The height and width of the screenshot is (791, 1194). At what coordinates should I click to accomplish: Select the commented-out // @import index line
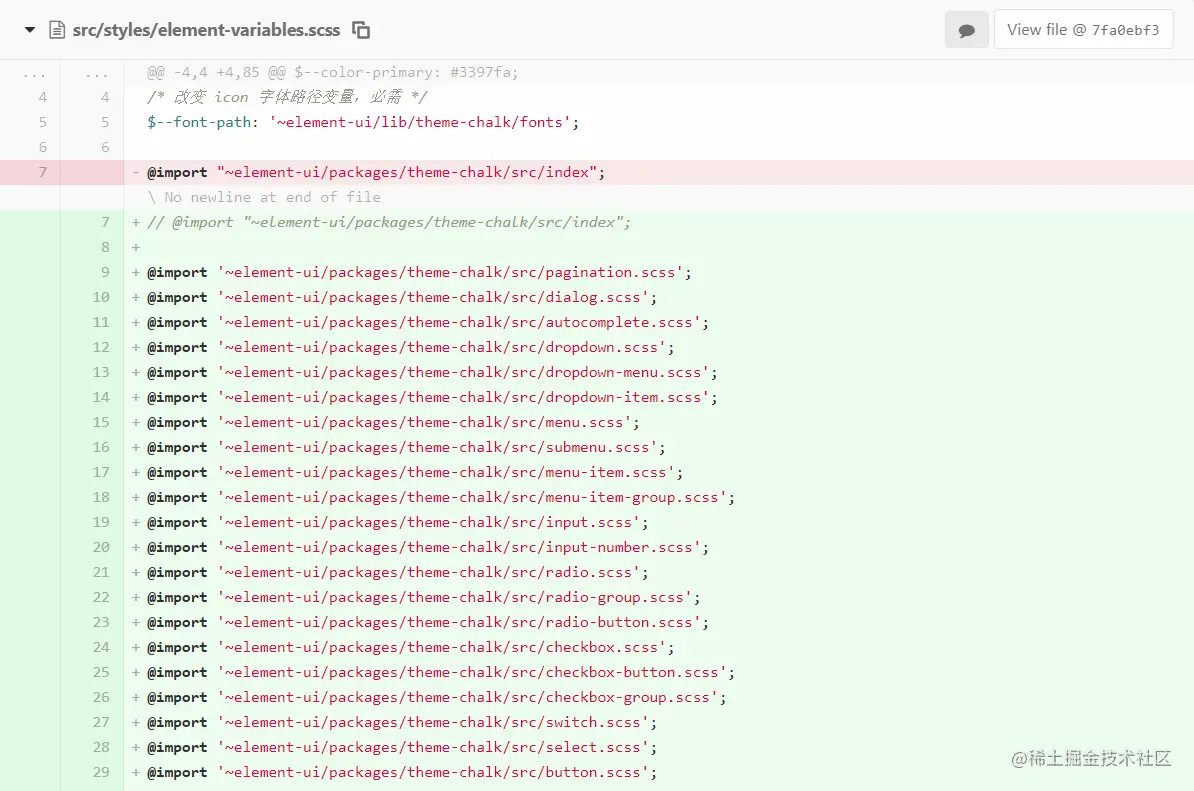[x=389, y=222]
